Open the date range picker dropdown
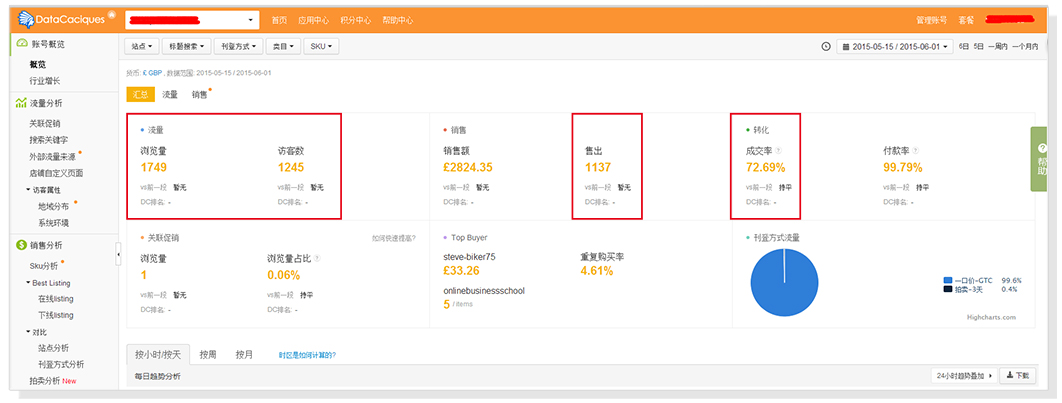The image size is (1062, 403). [x=894, y=46]
